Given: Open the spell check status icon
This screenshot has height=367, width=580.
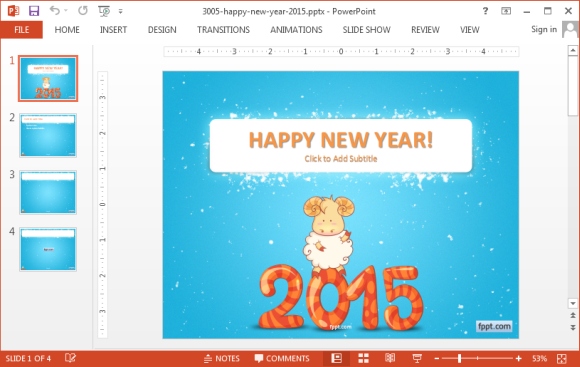Looking at the screenshot, I should point(70,358).
